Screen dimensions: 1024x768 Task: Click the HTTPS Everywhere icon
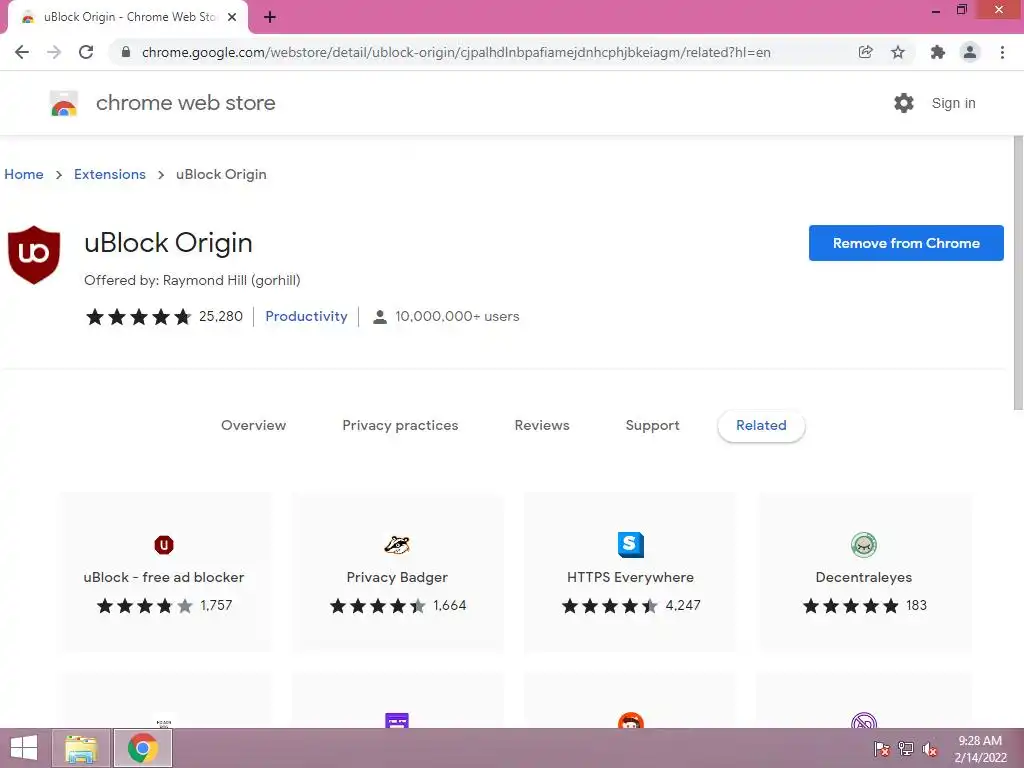tap(631, 545)
